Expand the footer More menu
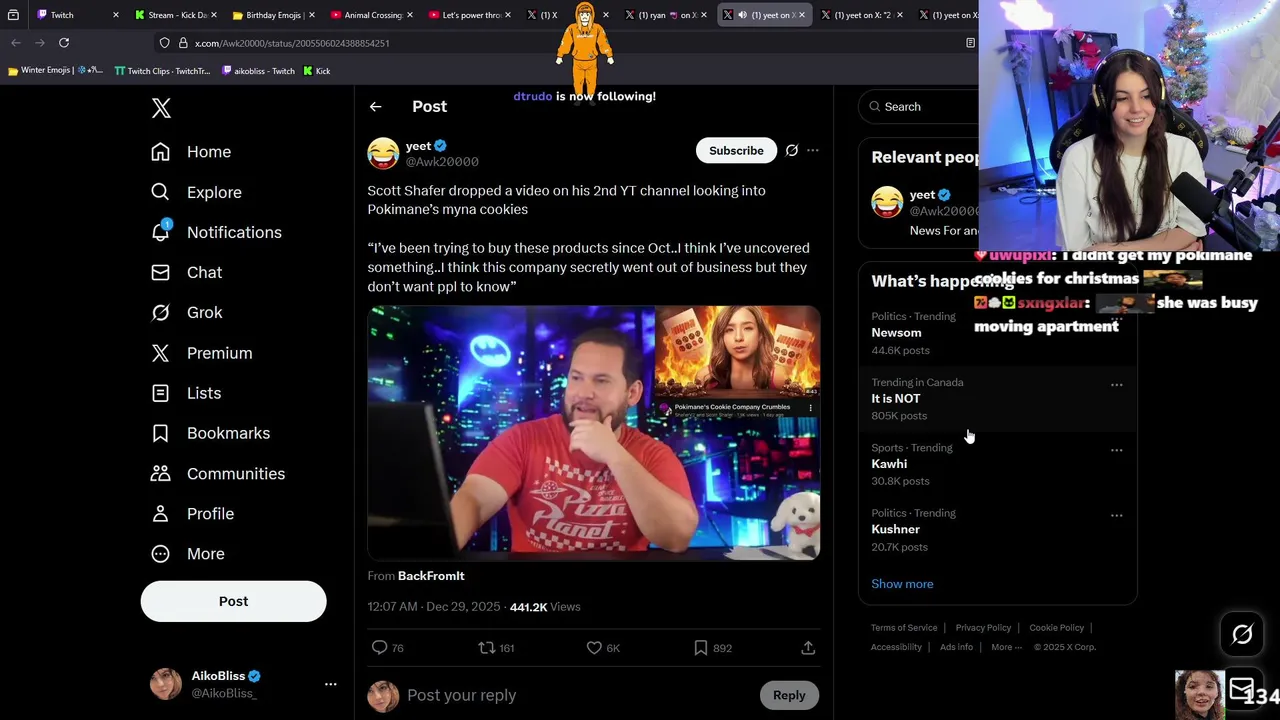1280x720 pixels. coord(1006,647)
